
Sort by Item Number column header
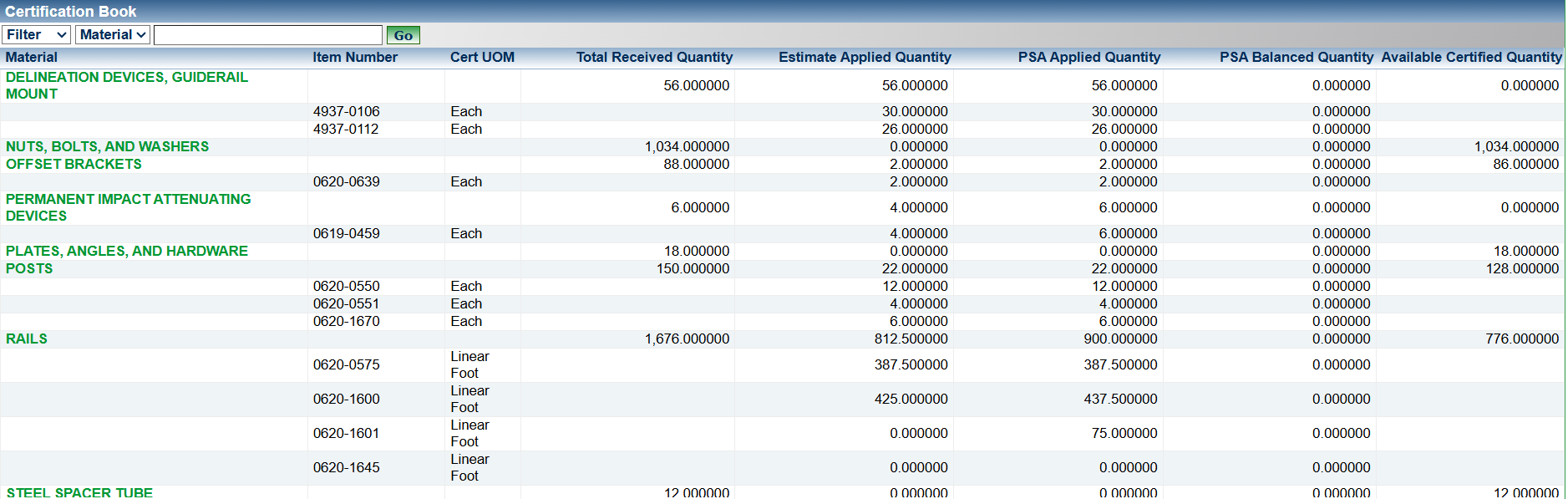tap(355, 57)
